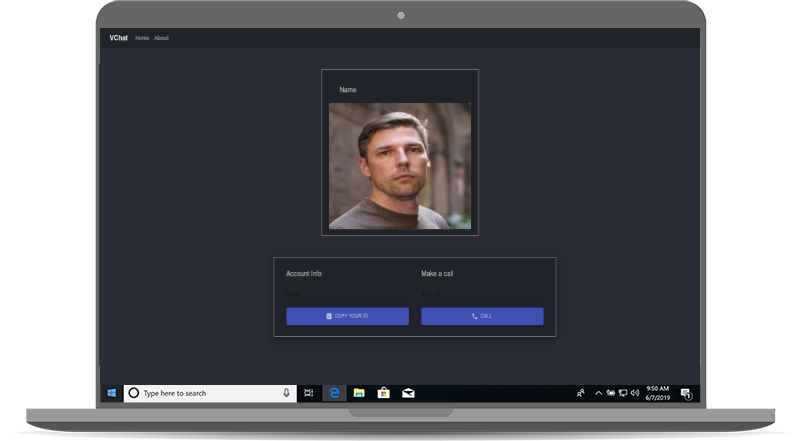Open File Explorer from taskbar
800x441 pixels.
pyautogui.click(x=359, y=393)
